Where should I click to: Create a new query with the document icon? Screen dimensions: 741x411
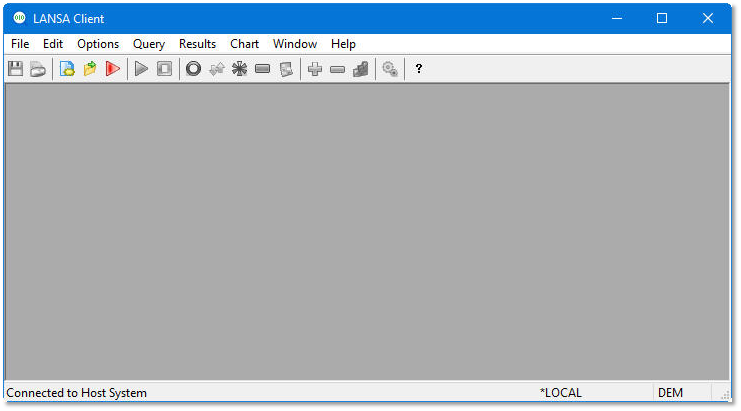(x=67, y=69)
